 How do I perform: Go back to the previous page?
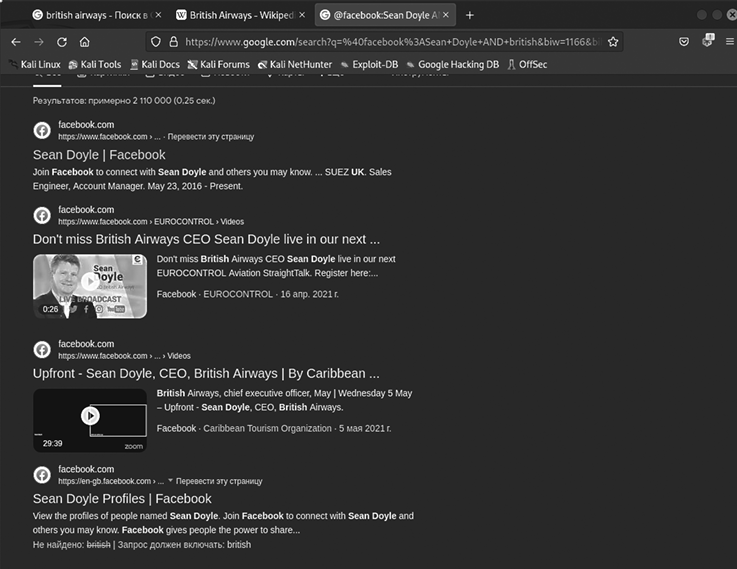[15, 42]
